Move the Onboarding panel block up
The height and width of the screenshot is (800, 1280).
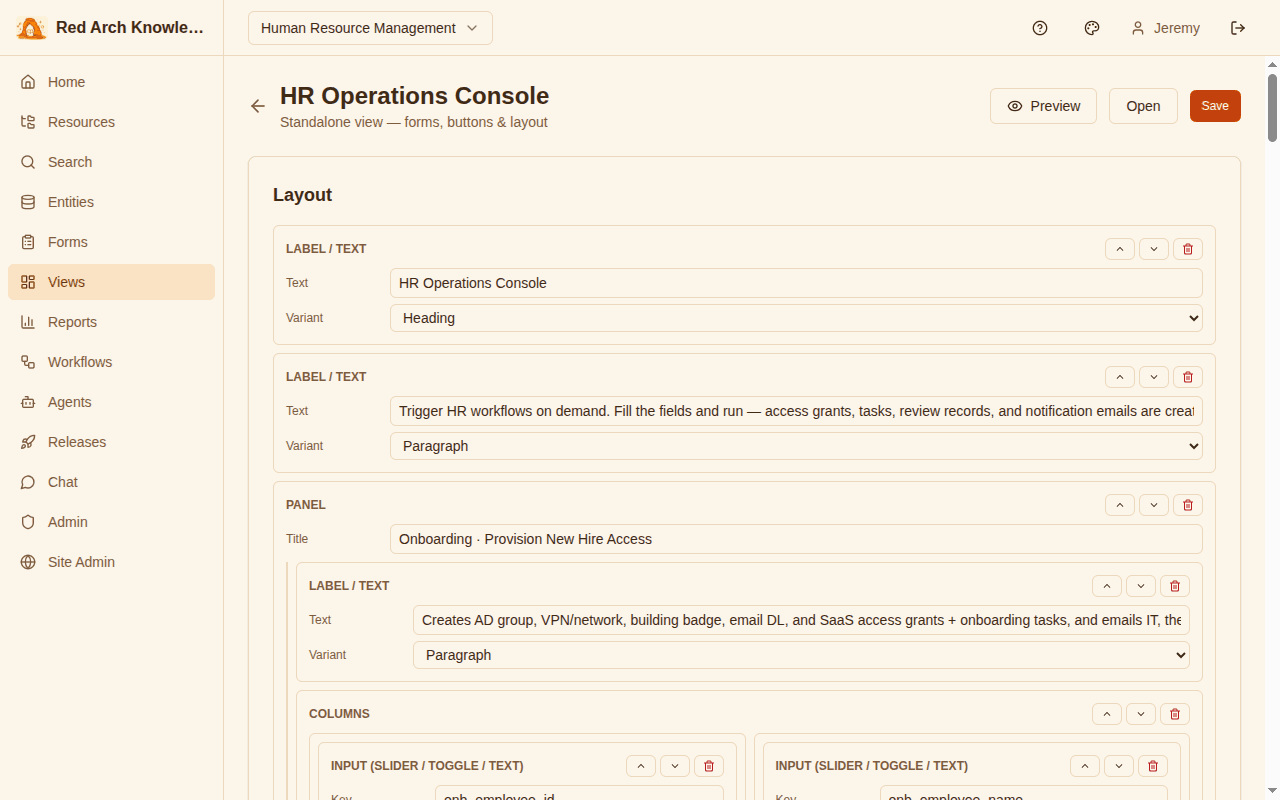[x=1120, y=505]
